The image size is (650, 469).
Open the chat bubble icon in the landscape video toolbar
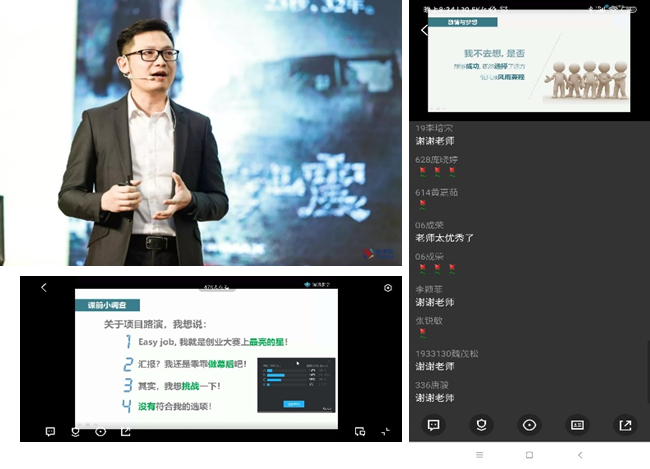[x=50, y=431]
